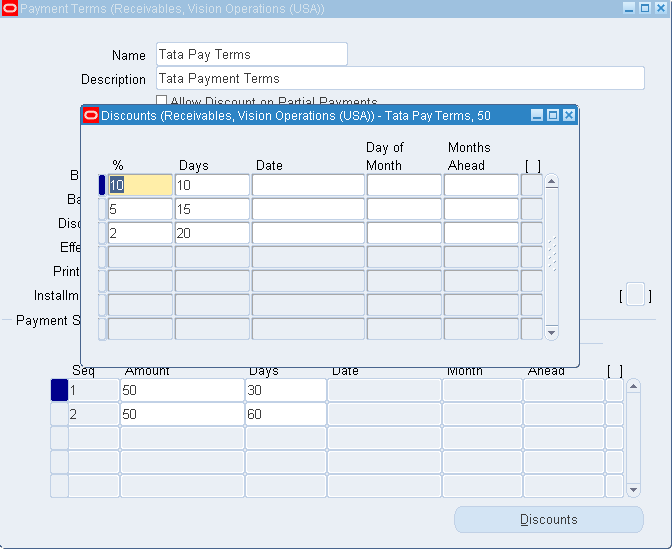Click the Days field showing 60
Image resolution: width=672 pixels, height=550 pixels.
click(x=285, y=414)
